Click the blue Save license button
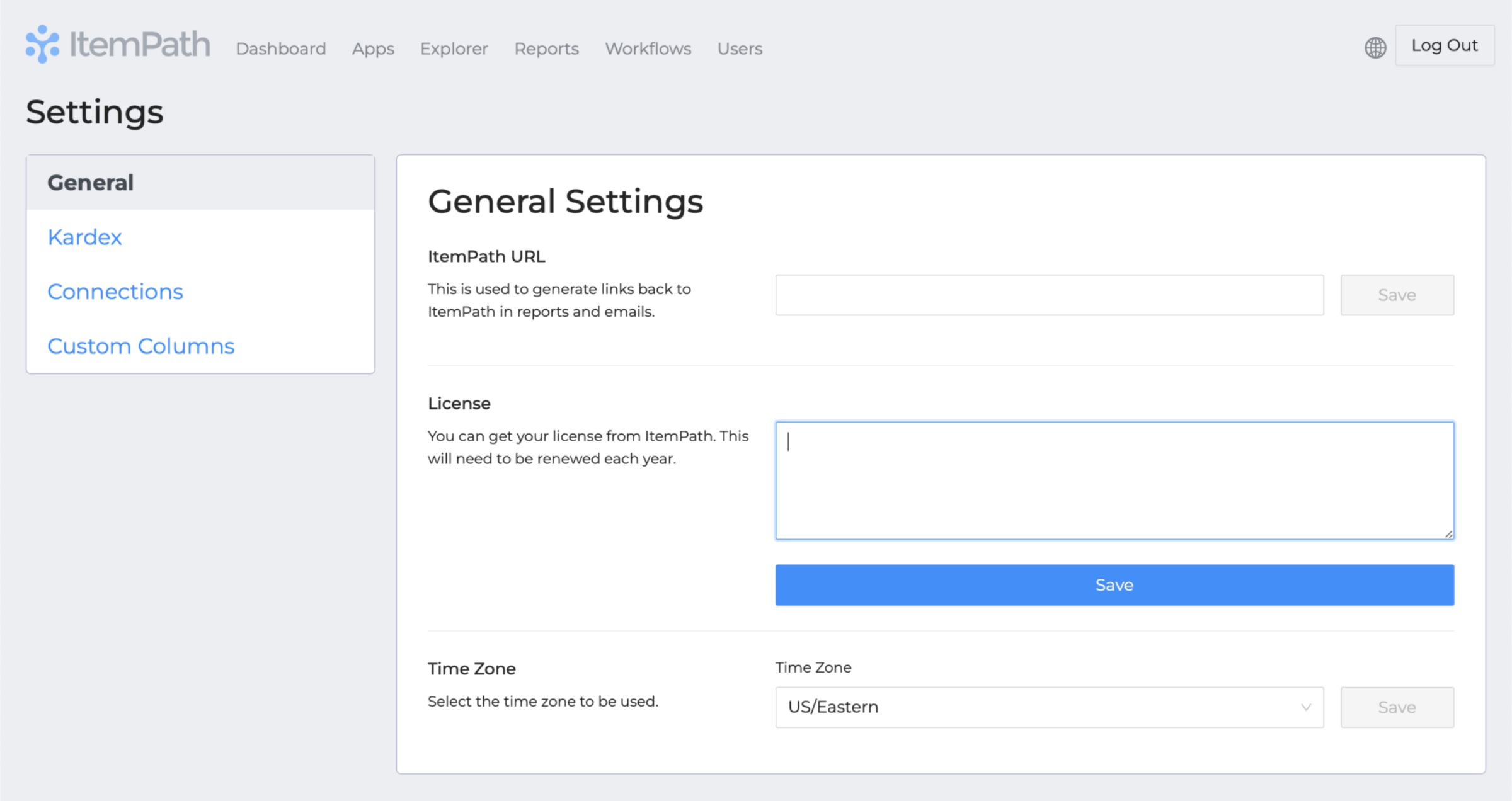Viewport: 1512px width, 801px height. [1114, 585]
